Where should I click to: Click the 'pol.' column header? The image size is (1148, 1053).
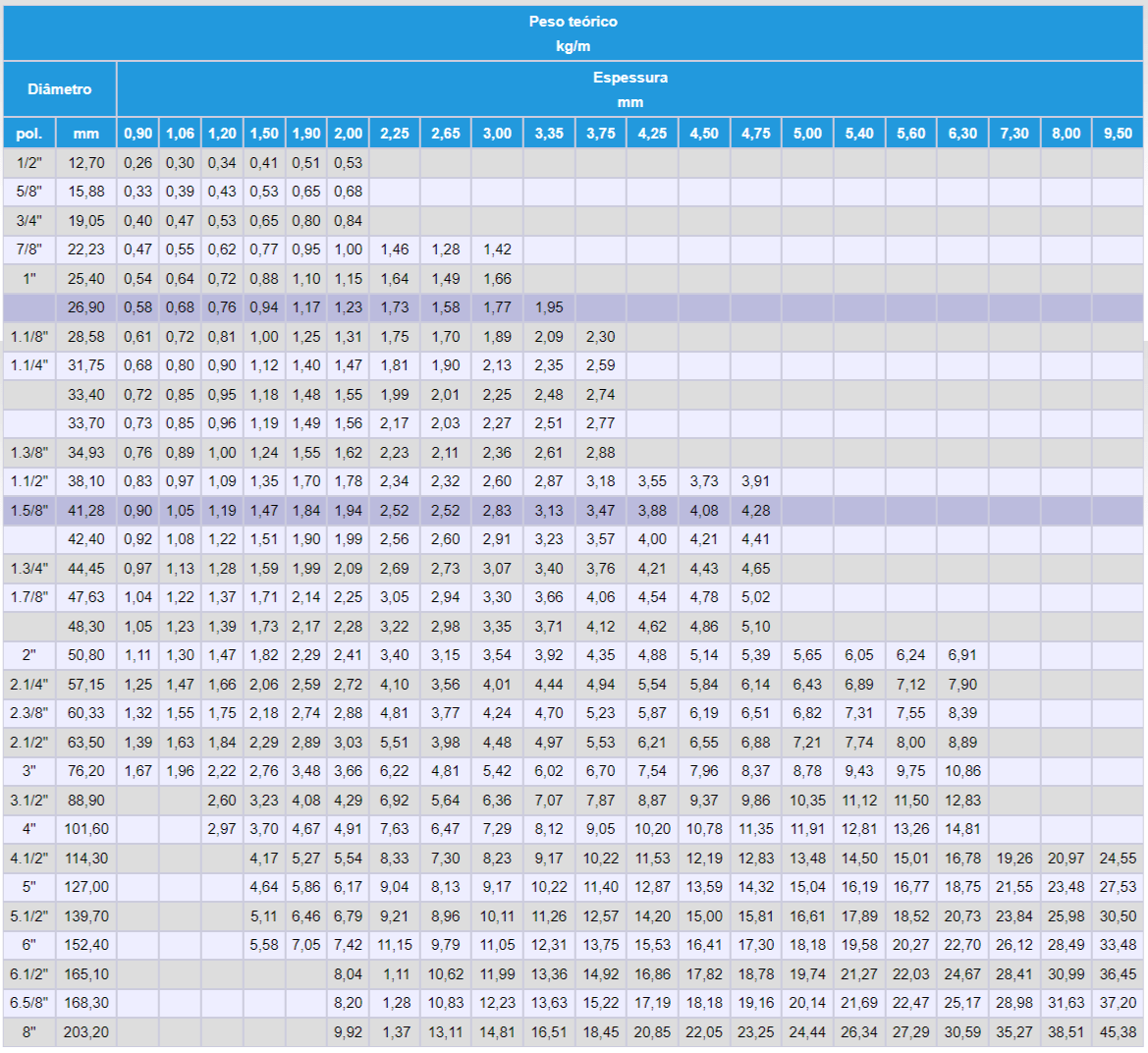(29, 134)
